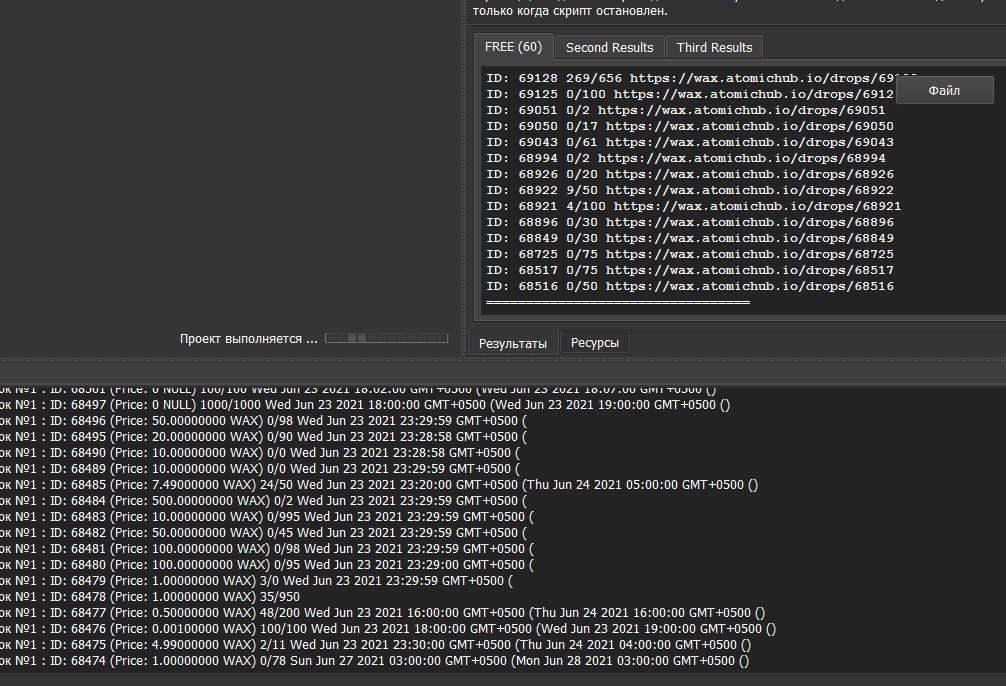The height and width of the screenshot is (686, 1006).
Task: Click the result line ID: 68922 9/50
Action: tap(690, 191)
